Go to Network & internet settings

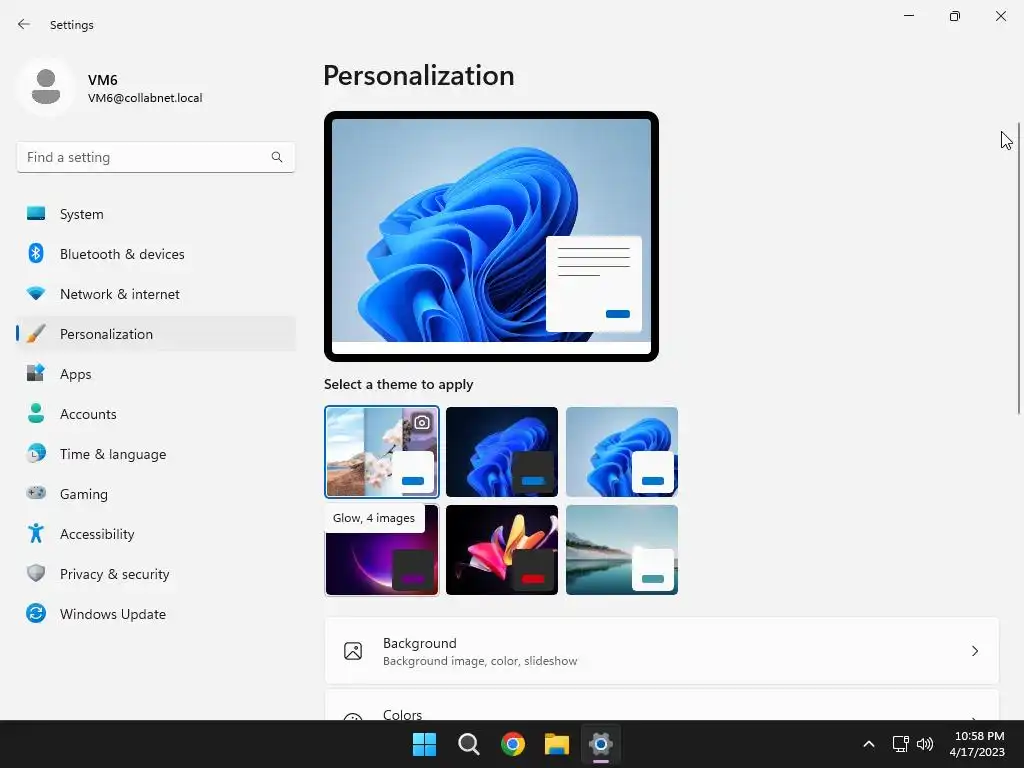156,294
